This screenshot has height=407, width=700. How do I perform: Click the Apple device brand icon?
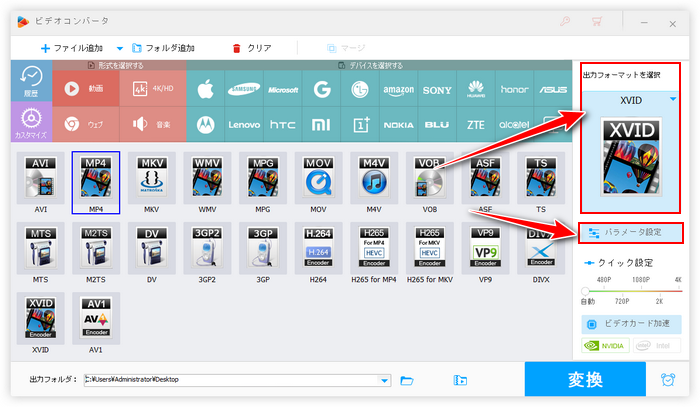206,88
